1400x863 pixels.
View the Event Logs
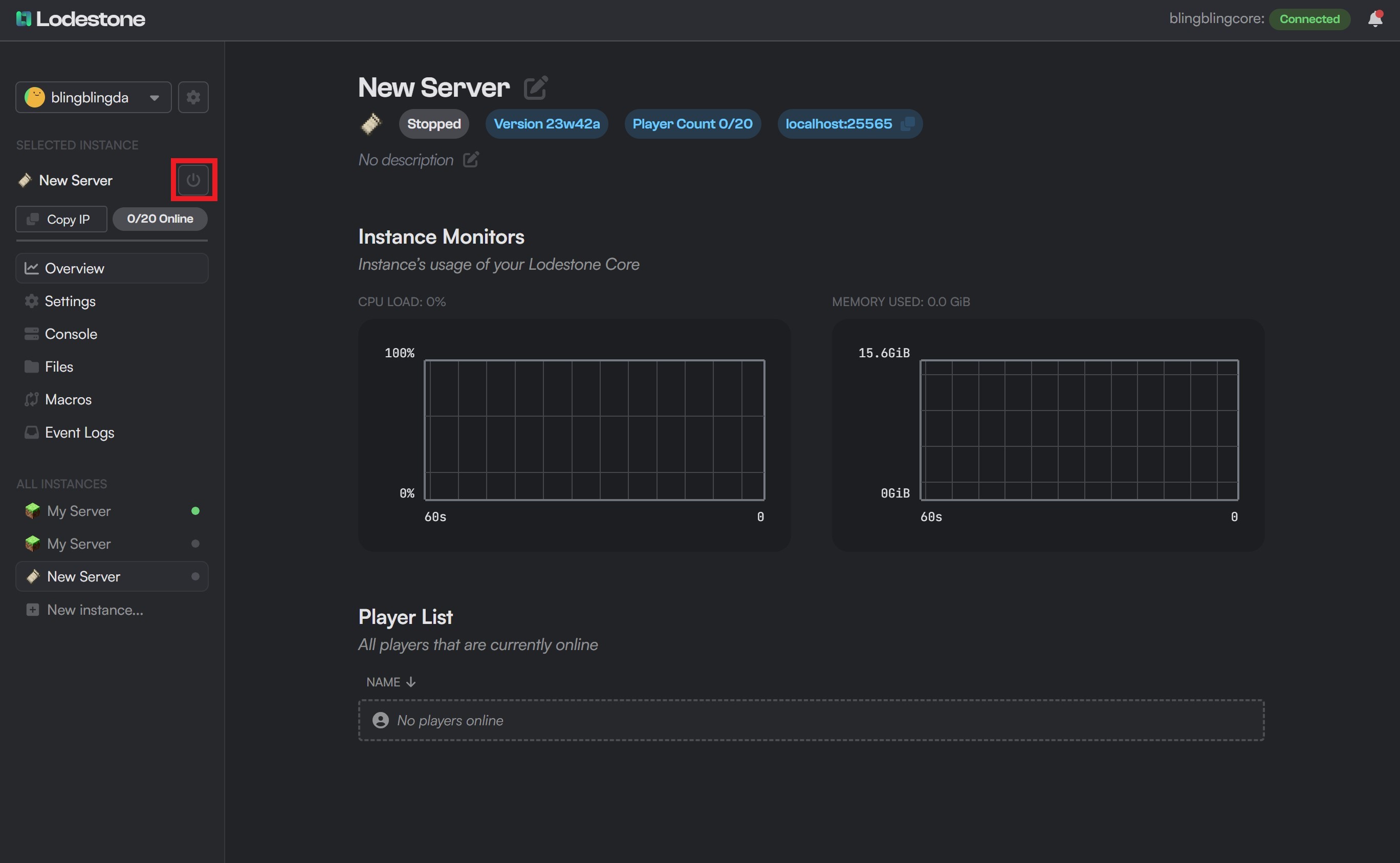79,432
